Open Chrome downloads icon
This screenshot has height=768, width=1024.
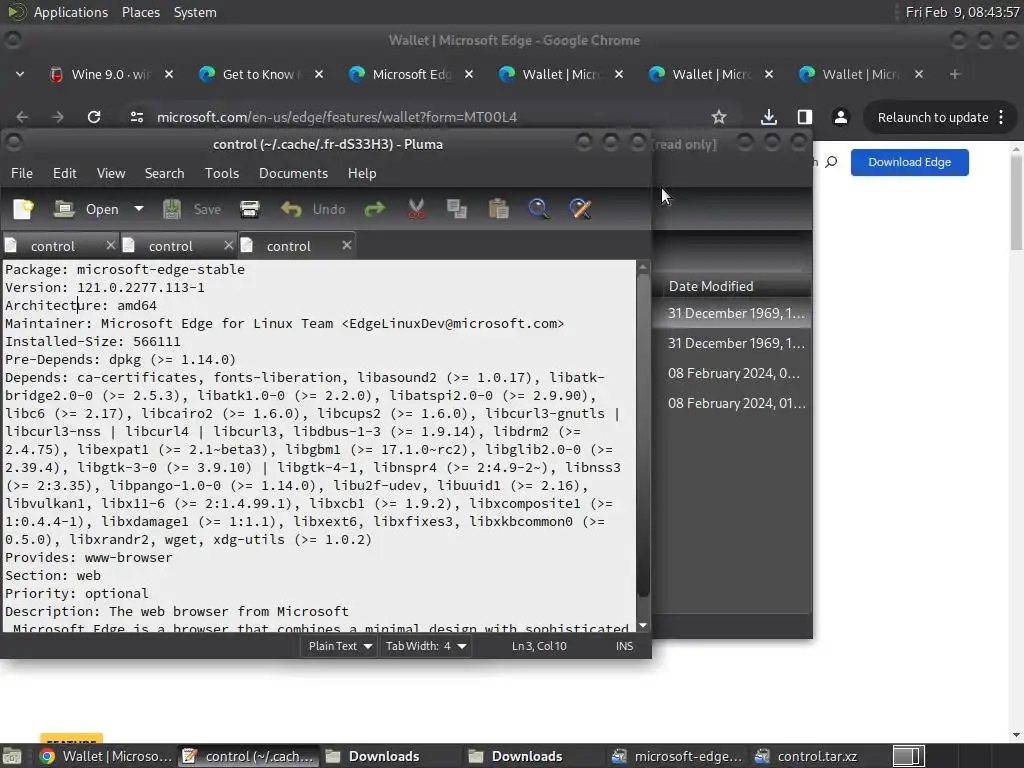[769, 117]
